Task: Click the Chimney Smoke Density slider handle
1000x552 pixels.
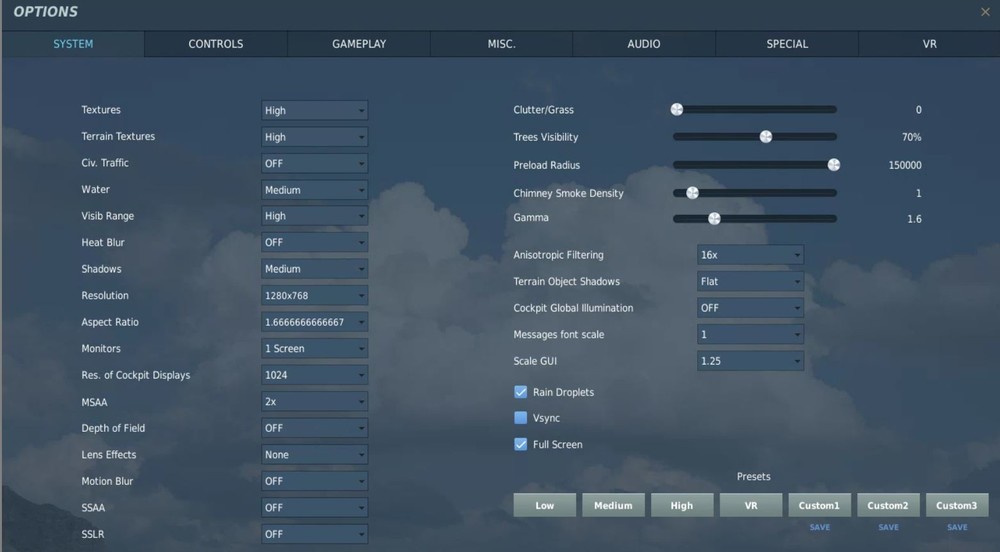Action: point(692,192)
